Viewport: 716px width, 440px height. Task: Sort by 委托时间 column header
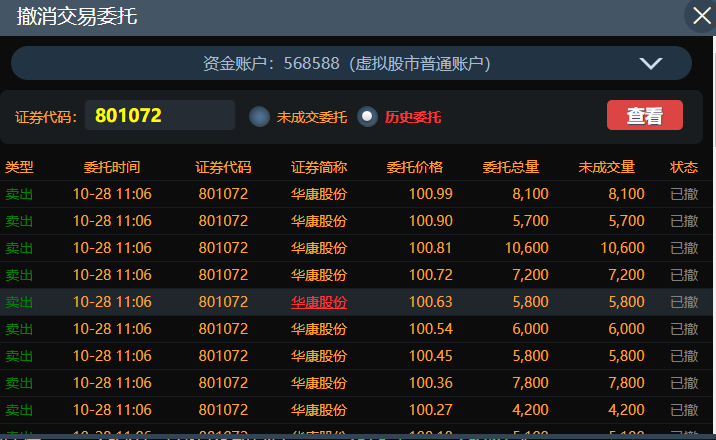tap(112, 167)
